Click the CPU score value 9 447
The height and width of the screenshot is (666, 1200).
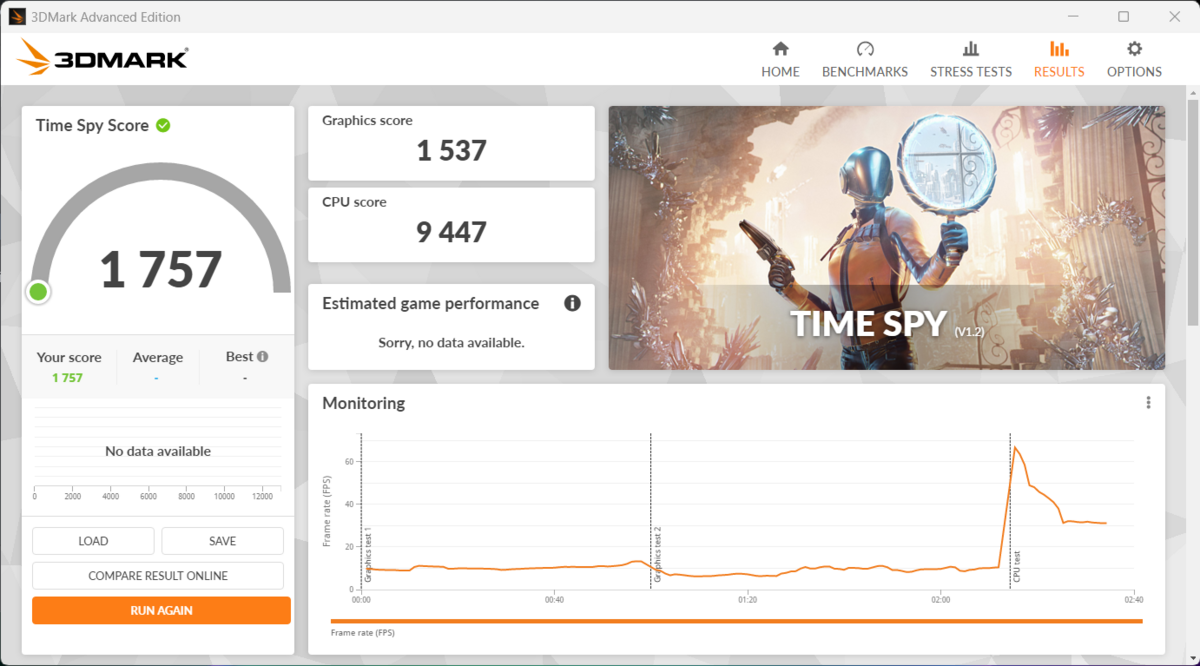click(451, 232)
